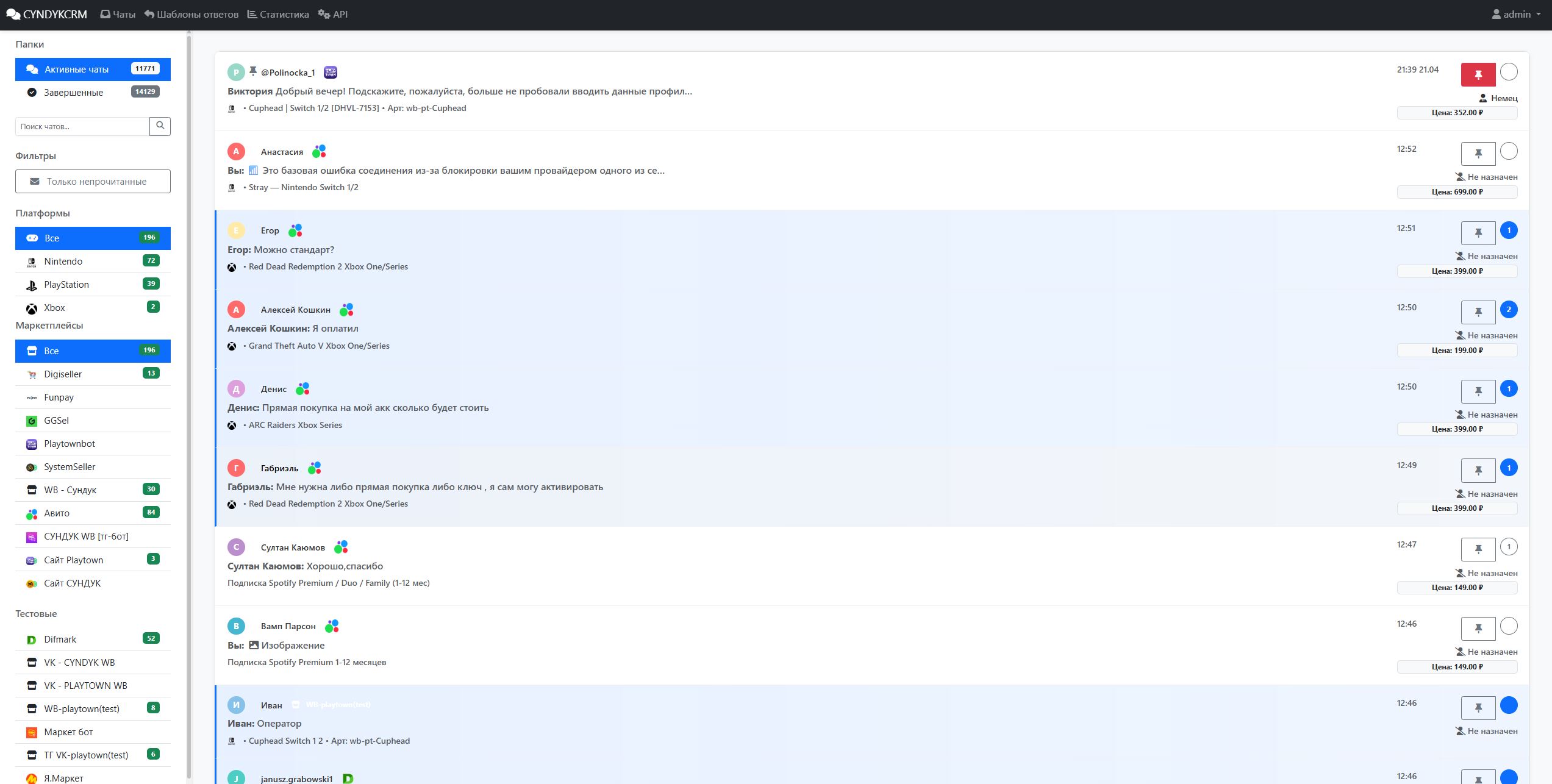This screenshot has height=784, width=1552.
Task: Click Playtown bot icon beside @Polinocka_1
Action: [331, 73]
